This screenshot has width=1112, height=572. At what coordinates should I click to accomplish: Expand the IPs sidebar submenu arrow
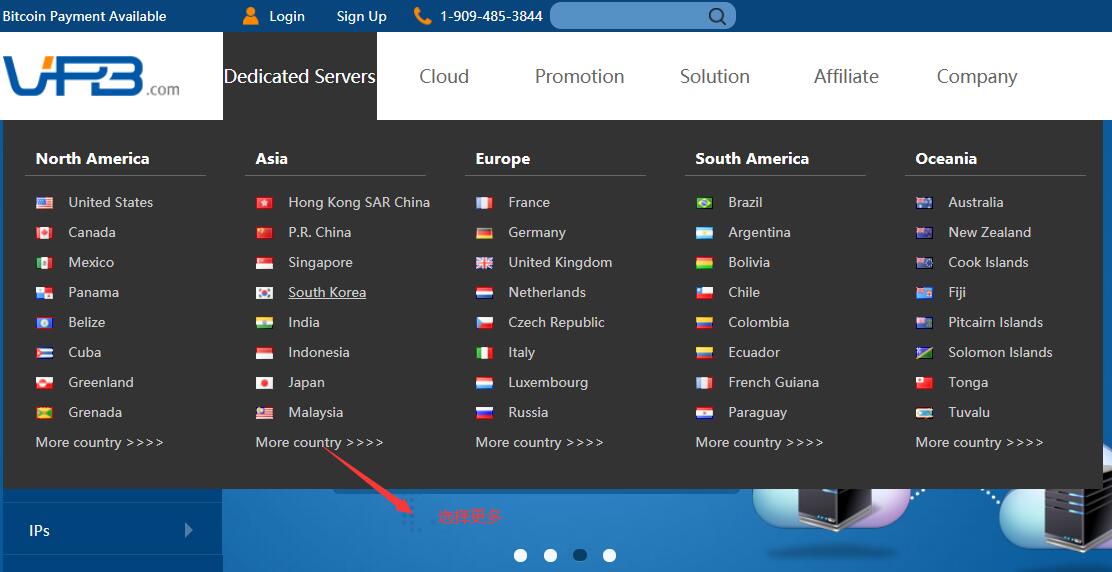point(188,530)
